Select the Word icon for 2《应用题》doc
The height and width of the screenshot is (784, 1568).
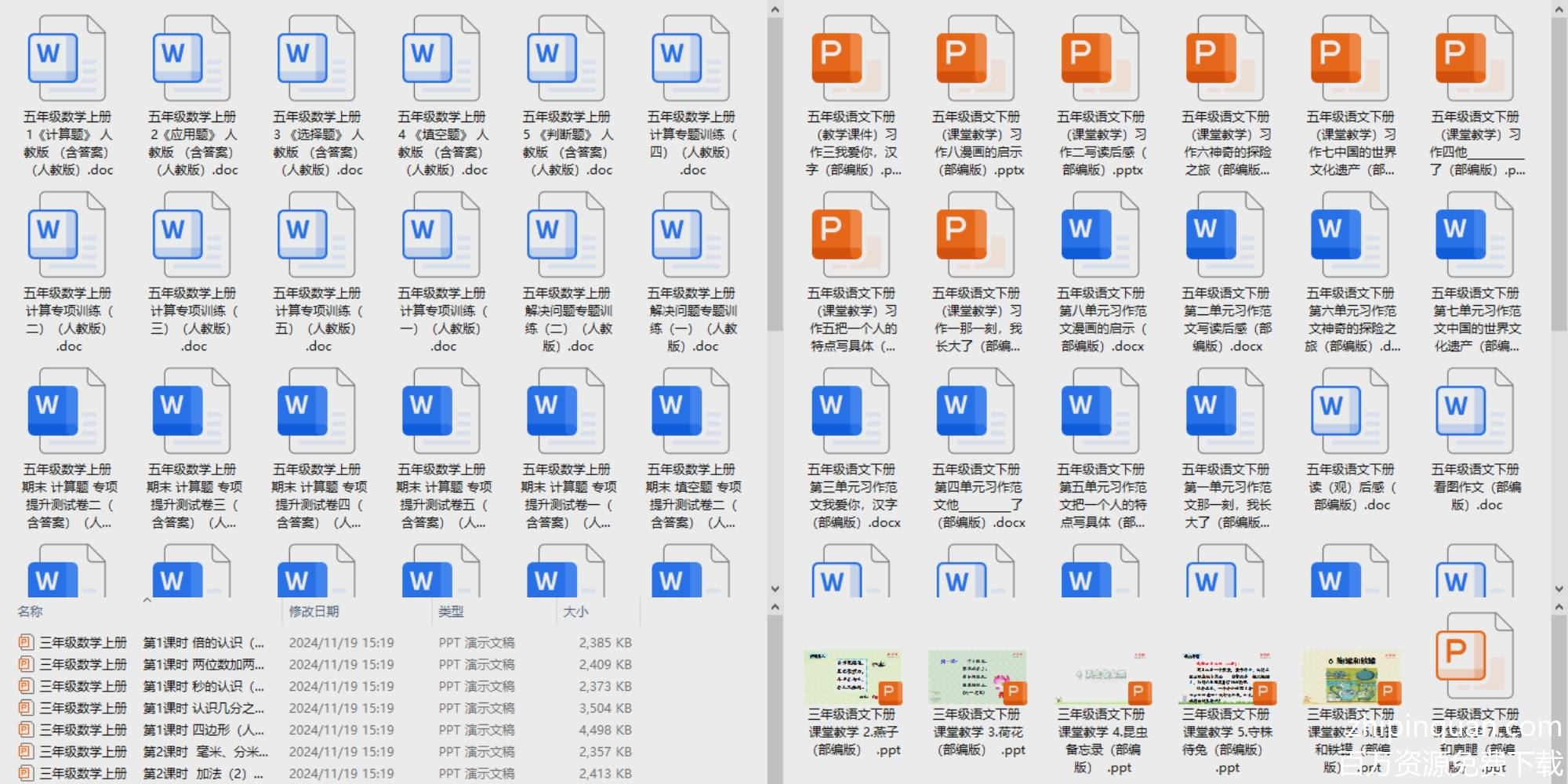pos(191,59)
